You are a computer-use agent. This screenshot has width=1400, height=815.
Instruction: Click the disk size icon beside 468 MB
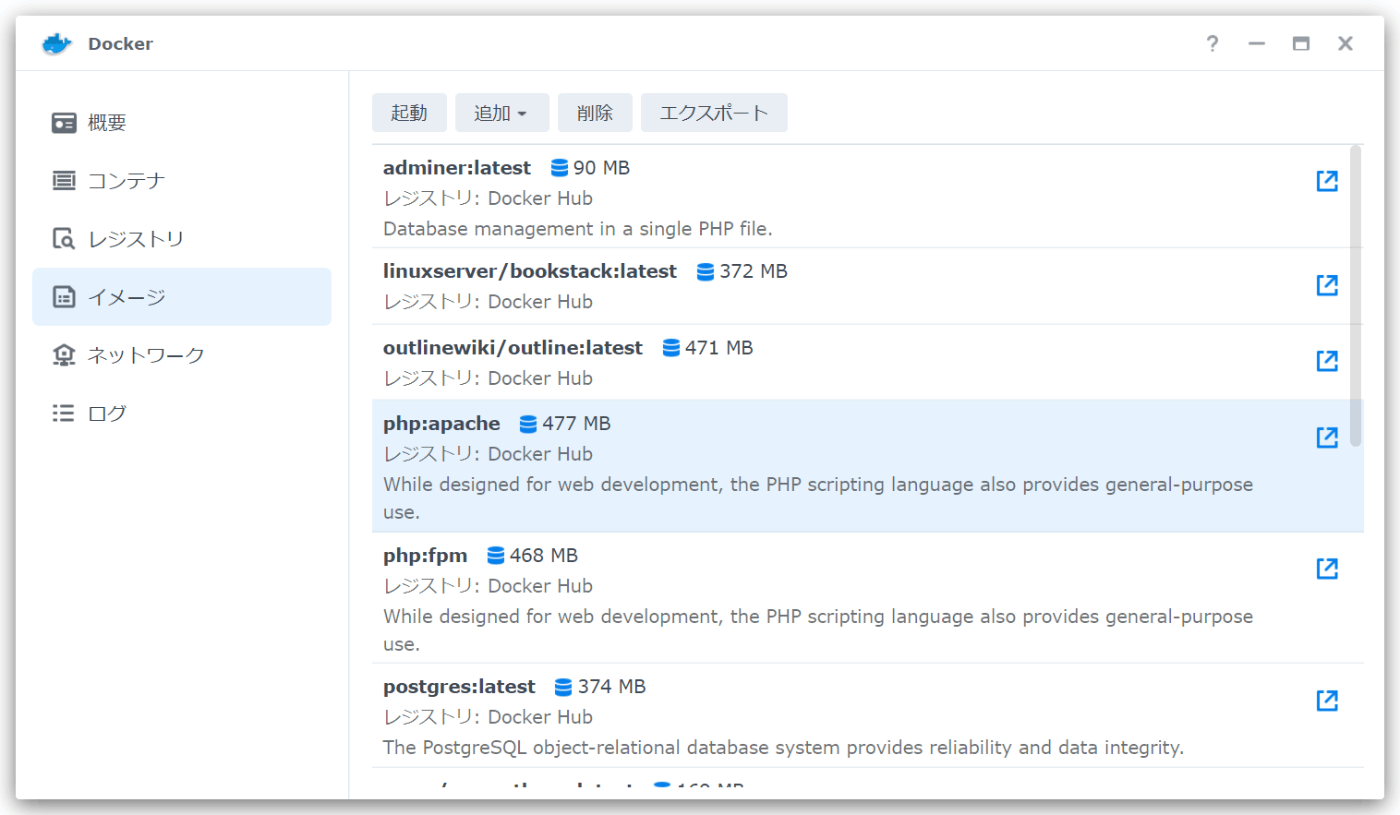point(495,556)
